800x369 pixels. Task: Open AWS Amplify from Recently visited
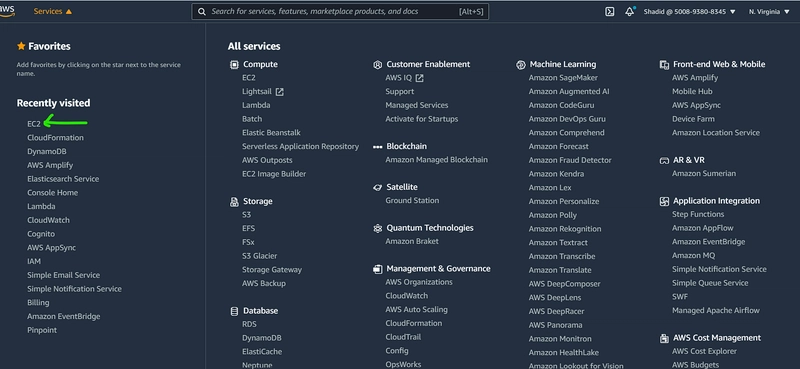pos(50,165)
